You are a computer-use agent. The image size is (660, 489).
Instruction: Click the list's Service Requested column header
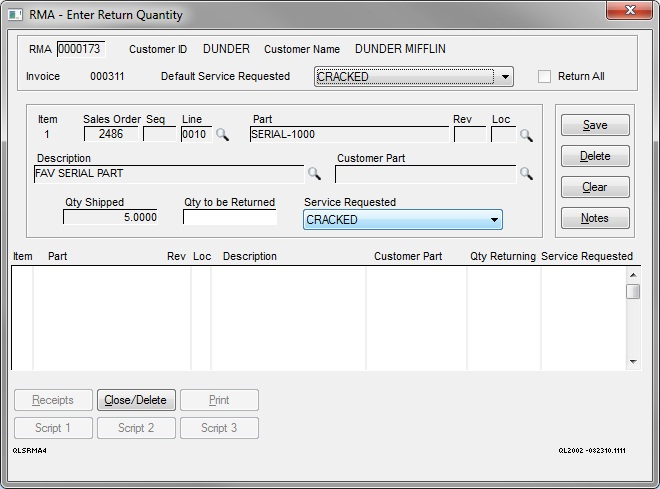(587, 256)
